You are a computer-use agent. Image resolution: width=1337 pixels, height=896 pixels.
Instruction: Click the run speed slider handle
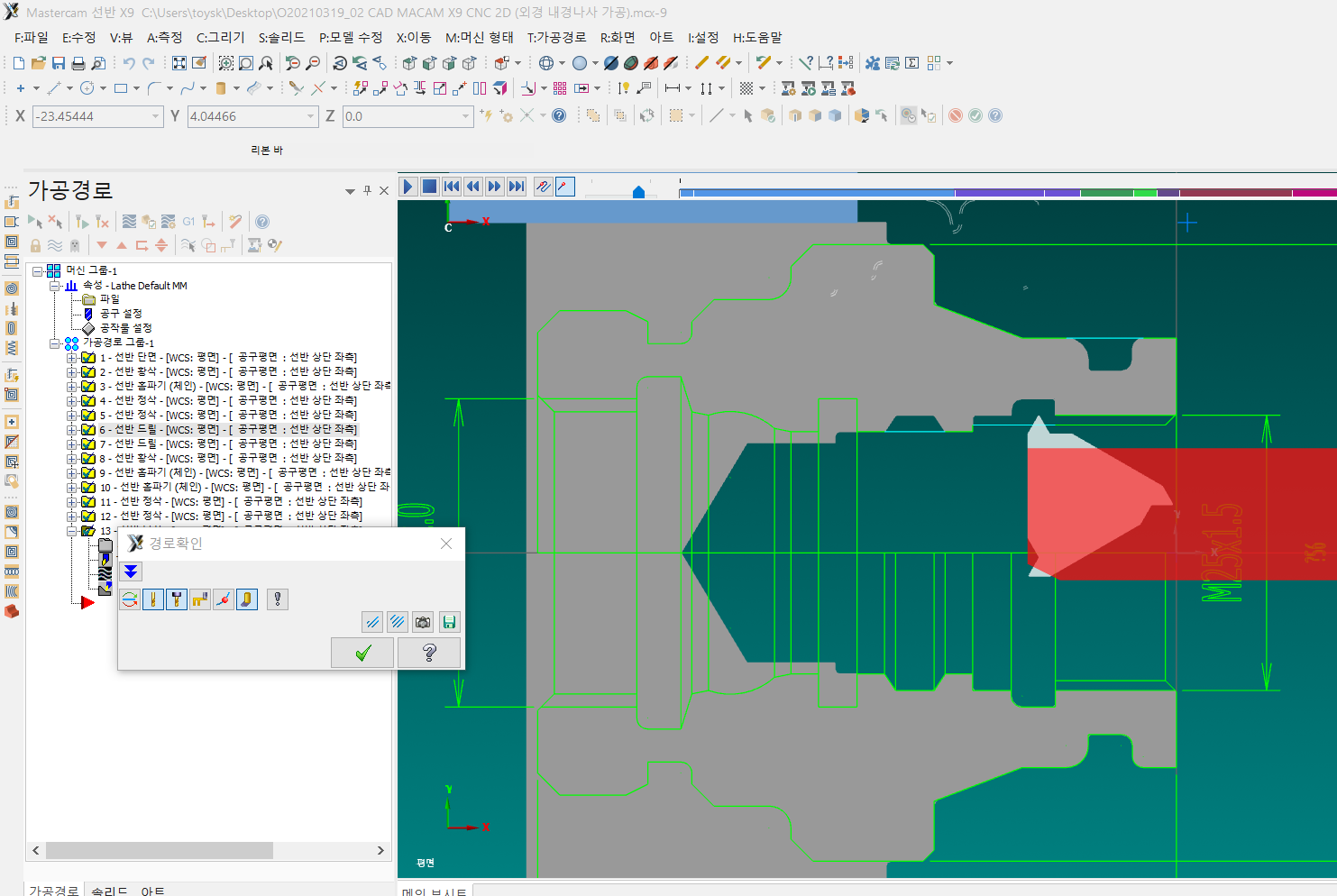[638, 191]
